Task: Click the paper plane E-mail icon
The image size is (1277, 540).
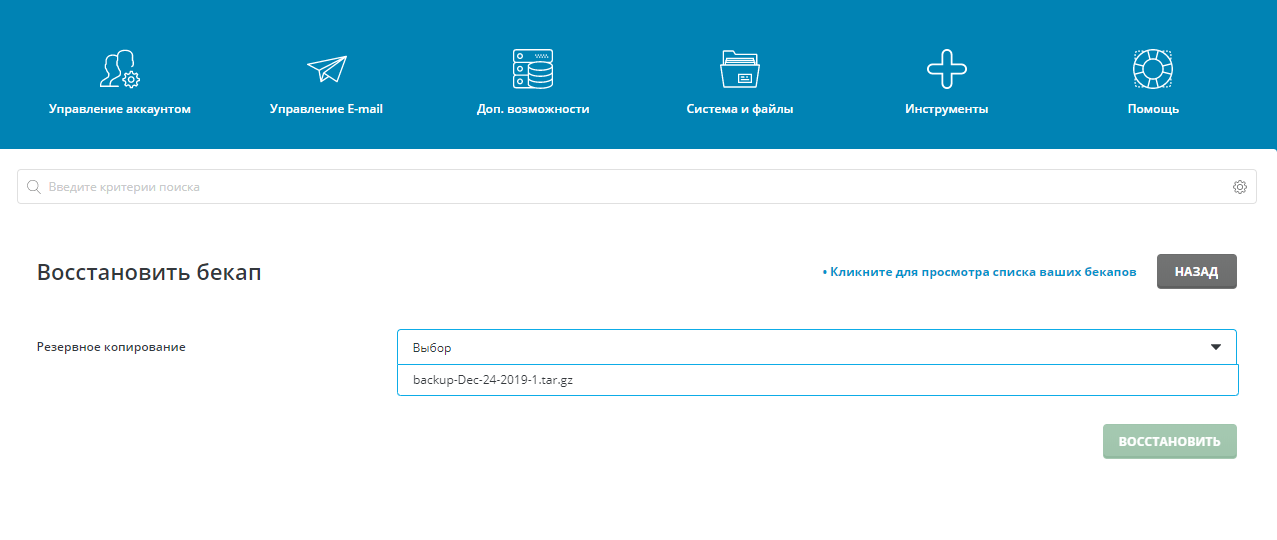Action: pos(326,69)
